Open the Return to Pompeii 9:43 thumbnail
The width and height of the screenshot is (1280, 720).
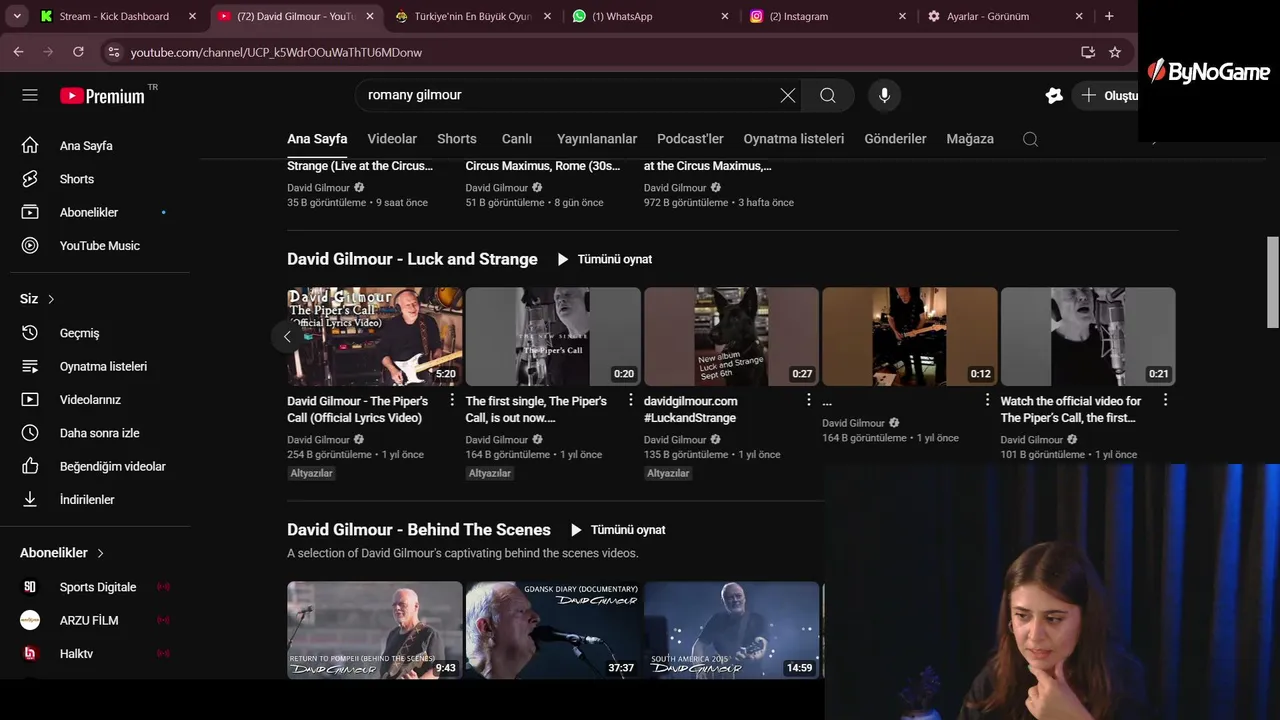click(375, 630)
